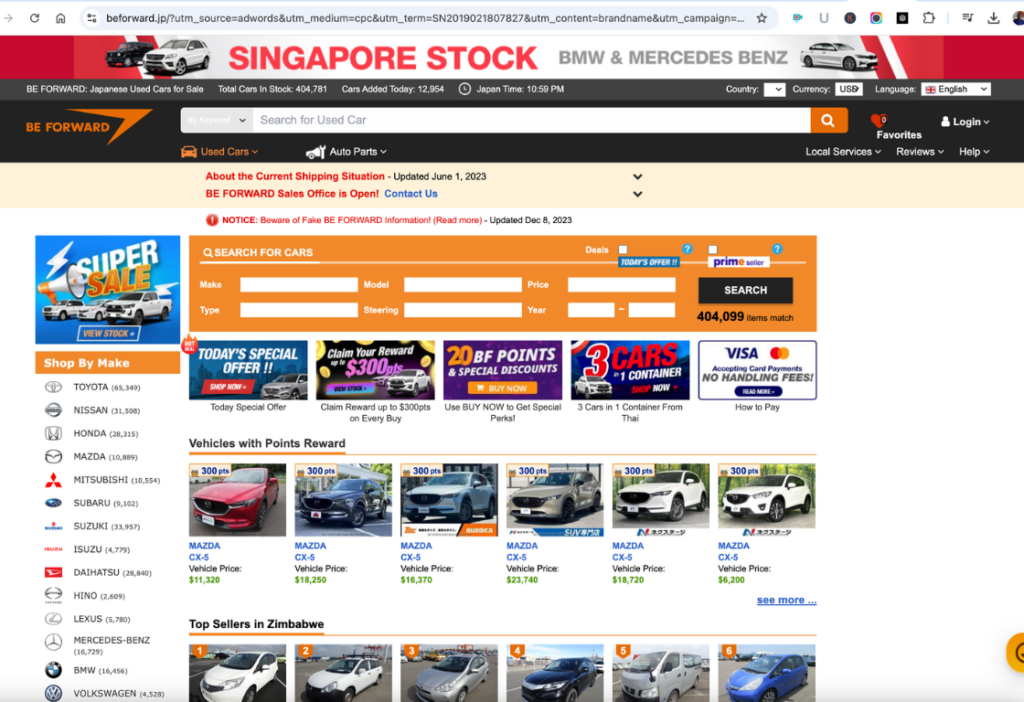Click the browser home icon
Viewport: 1024px width, 702px height.
point(60,18)
